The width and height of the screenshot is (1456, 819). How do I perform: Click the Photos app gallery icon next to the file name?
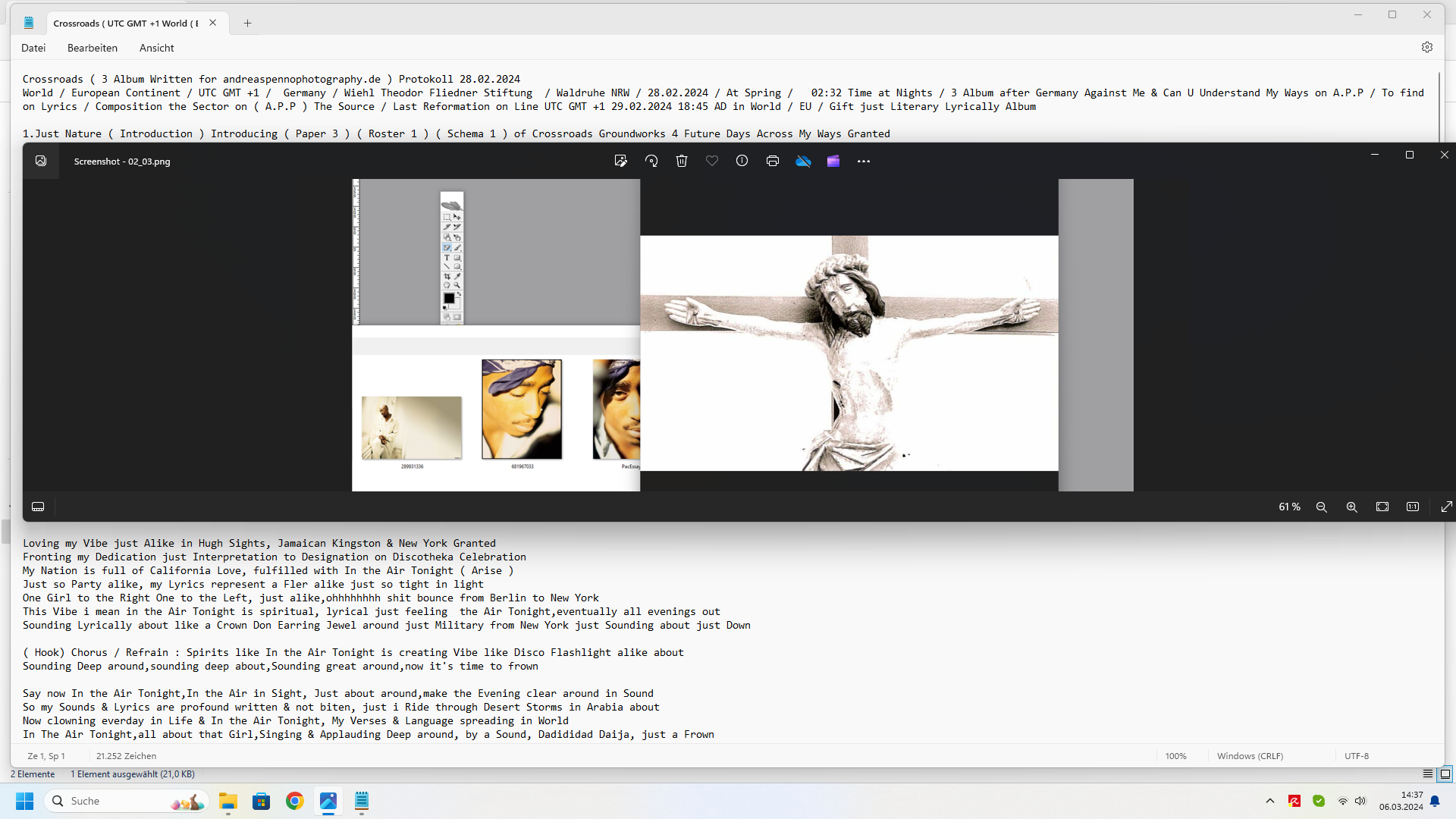(41, 161)
